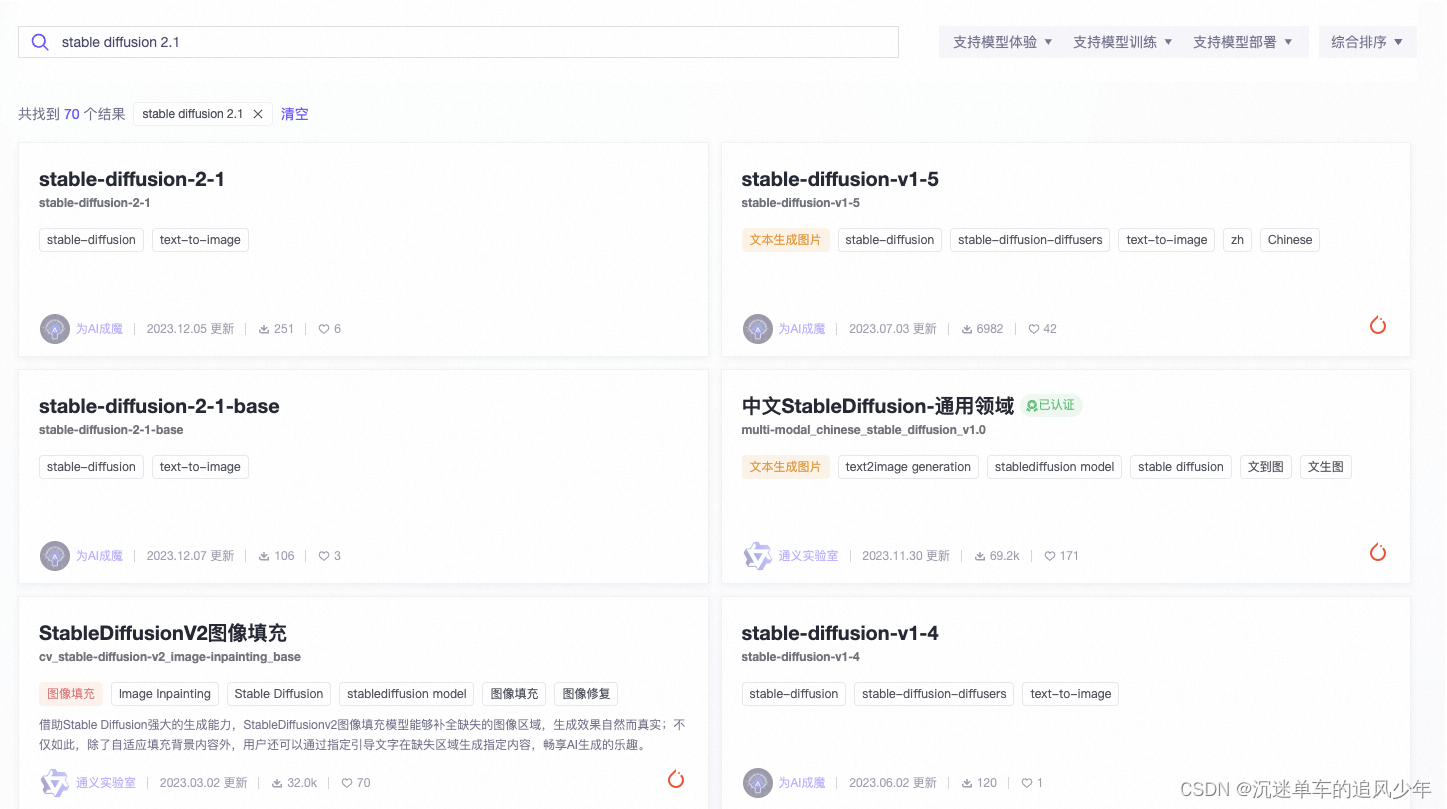Screen dimensions: 1447x809
Task: Click heart icon beside 1 like
Action: click(x=1027, y=783)
